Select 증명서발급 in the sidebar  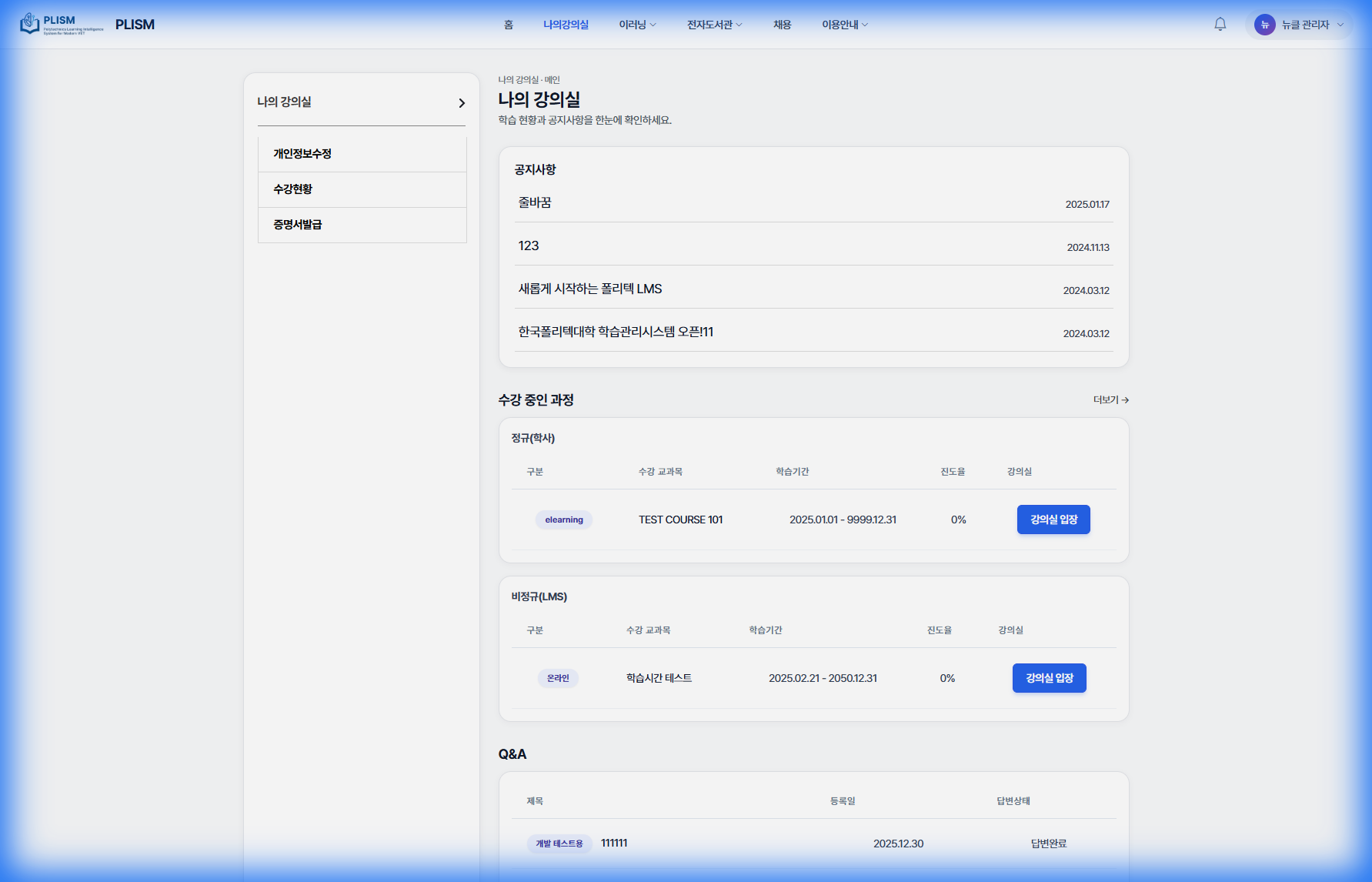298,225
